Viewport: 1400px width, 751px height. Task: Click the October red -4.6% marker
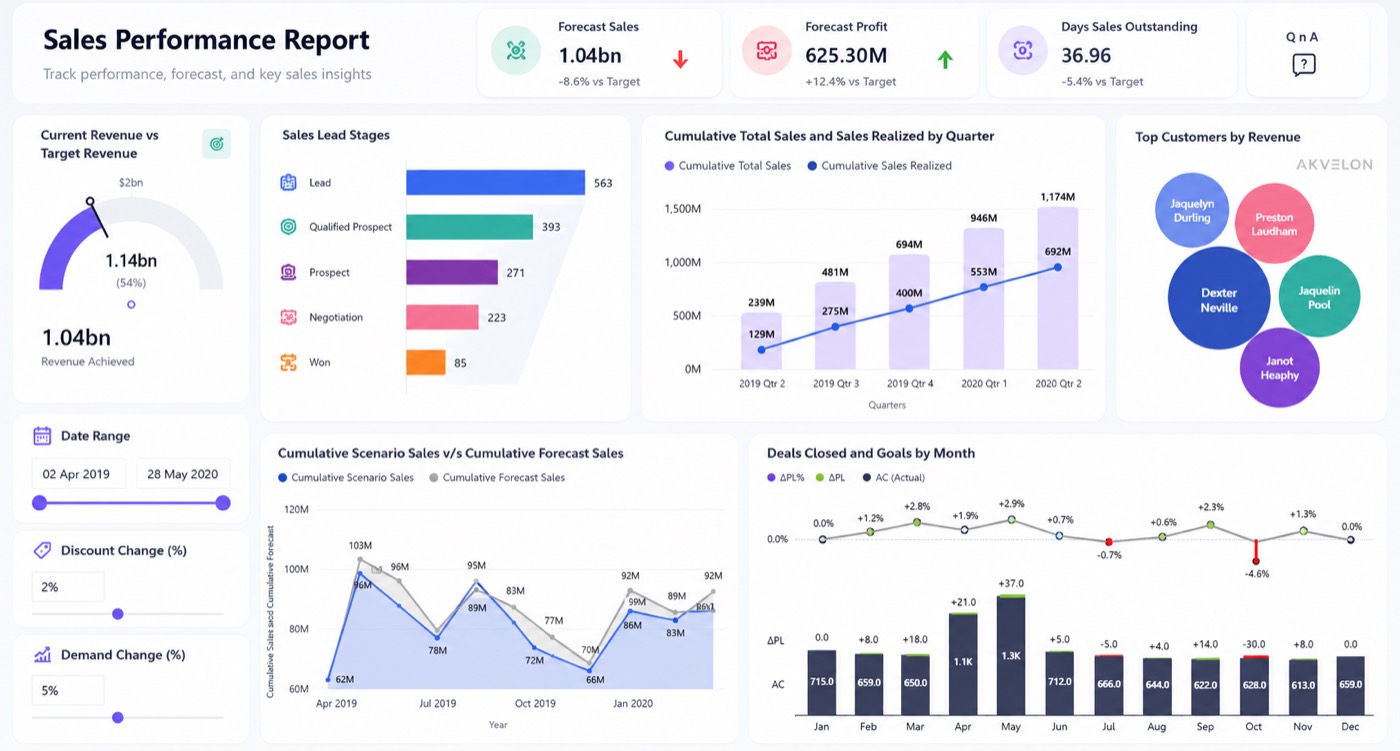[1255, 563]
